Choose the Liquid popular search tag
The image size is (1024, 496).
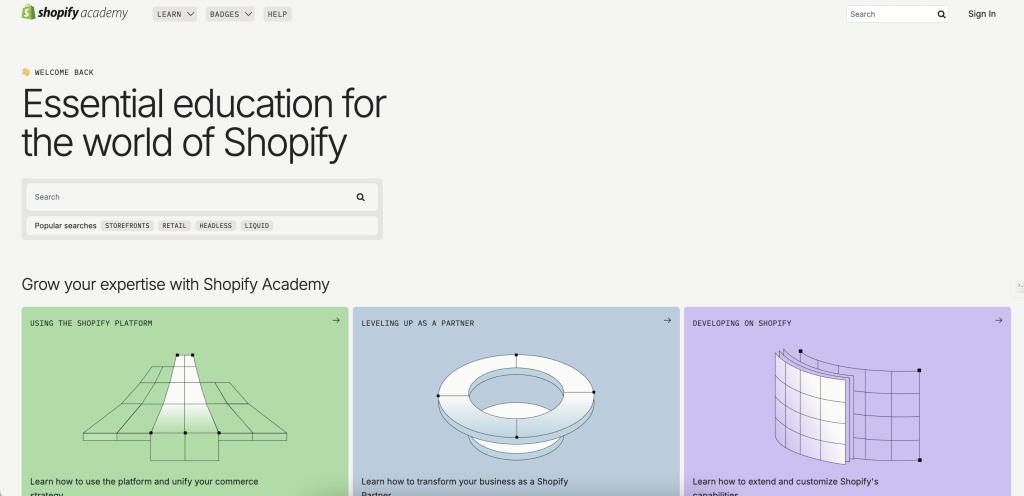point(257,226)
